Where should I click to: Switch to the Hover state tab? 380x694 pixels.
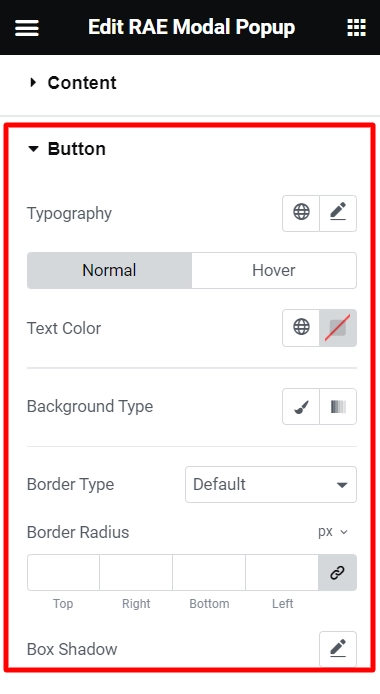(x=274, y=270)
